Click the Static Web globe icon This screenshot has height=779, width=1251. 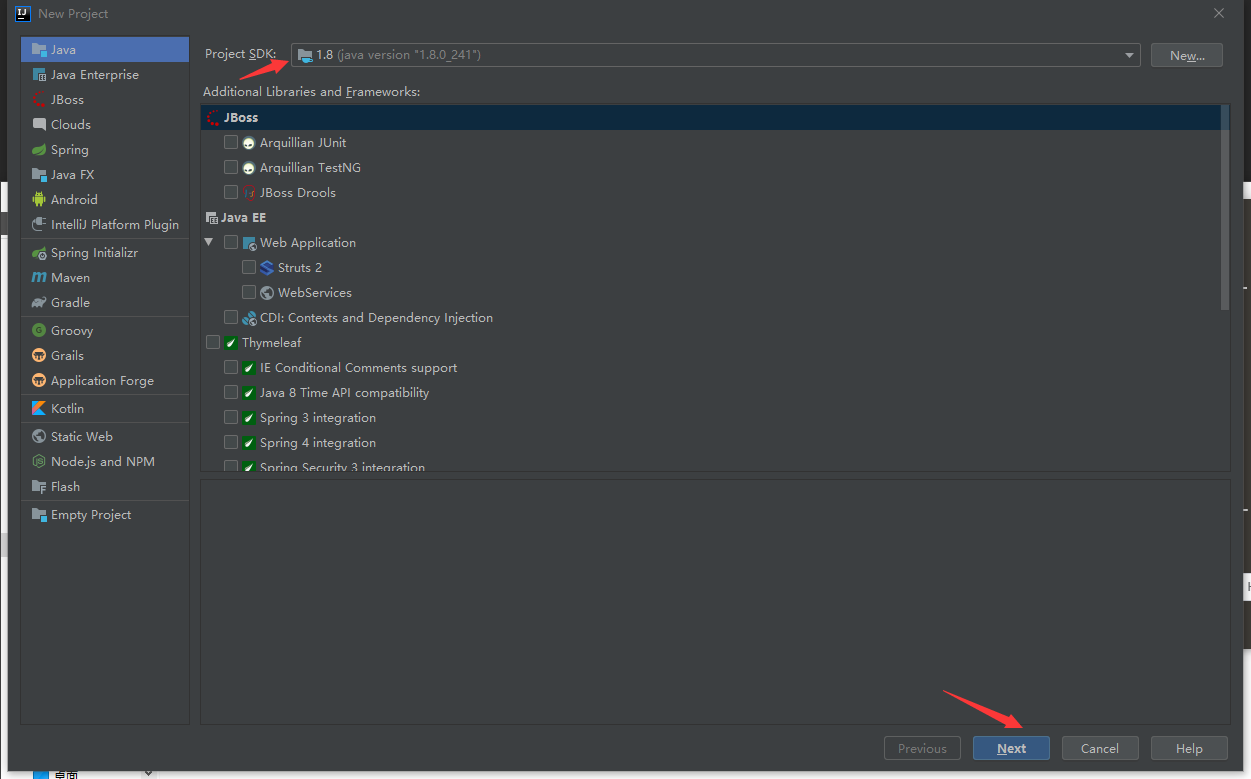click(39, 436)
